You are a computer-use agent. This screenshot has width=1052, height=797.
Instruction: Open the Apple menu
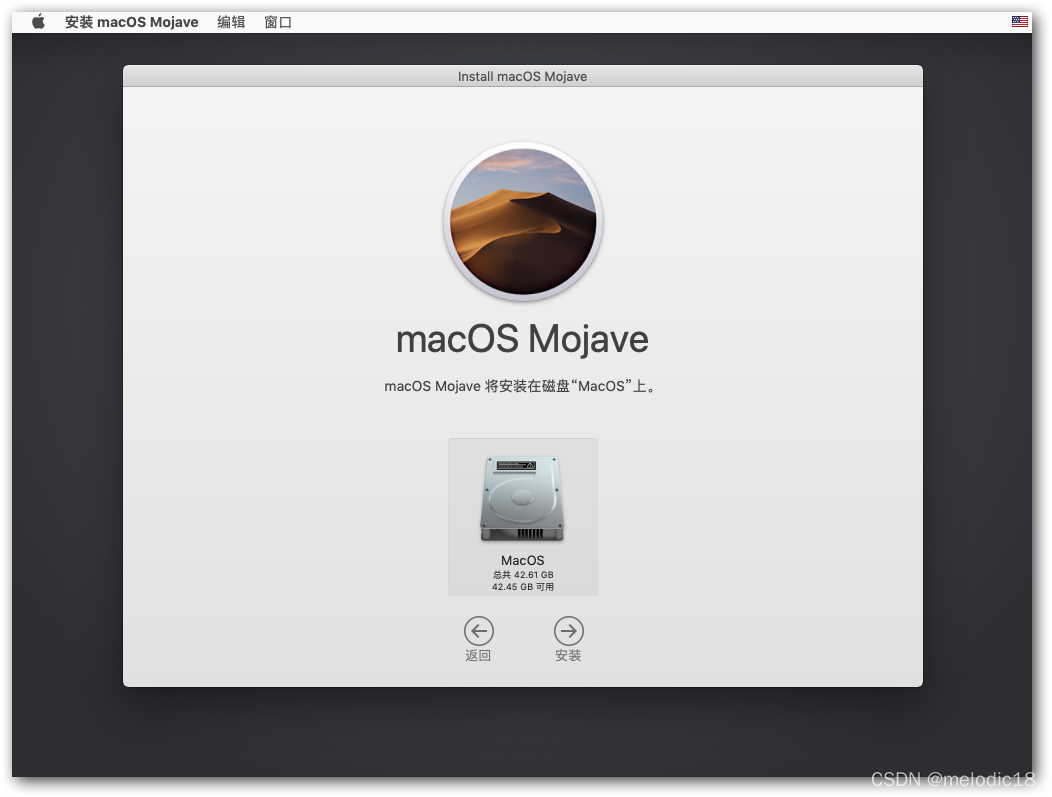coord(38,22)
